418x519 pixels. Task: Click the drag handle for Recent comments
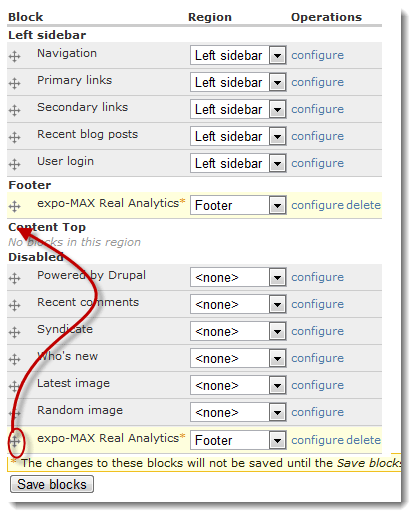coord(14,305)
